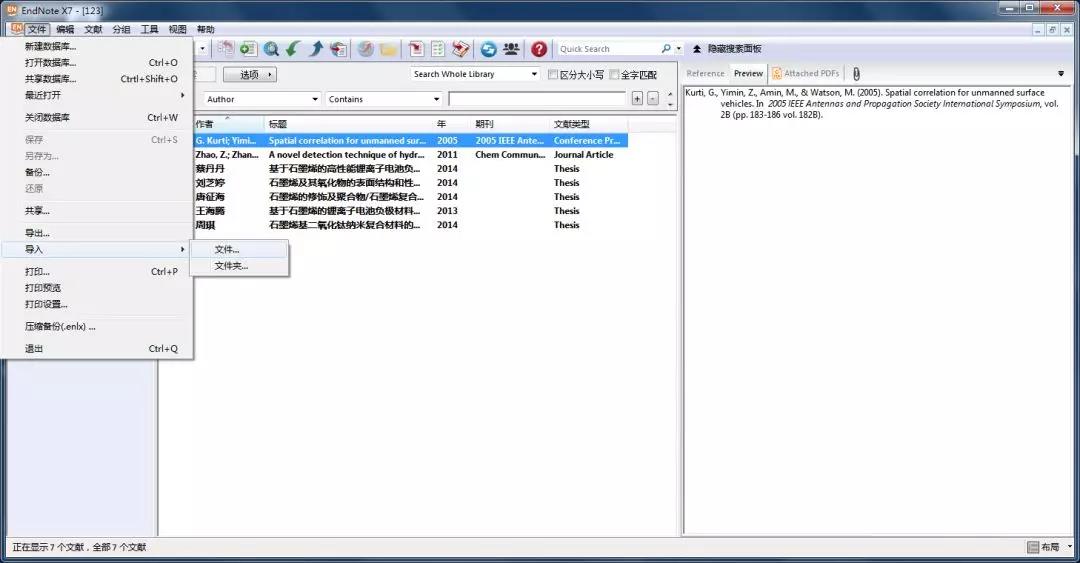Click the Copy to Local Library toolbar icon
Viewport: 1080px width, 563px height.
[226, 48]
